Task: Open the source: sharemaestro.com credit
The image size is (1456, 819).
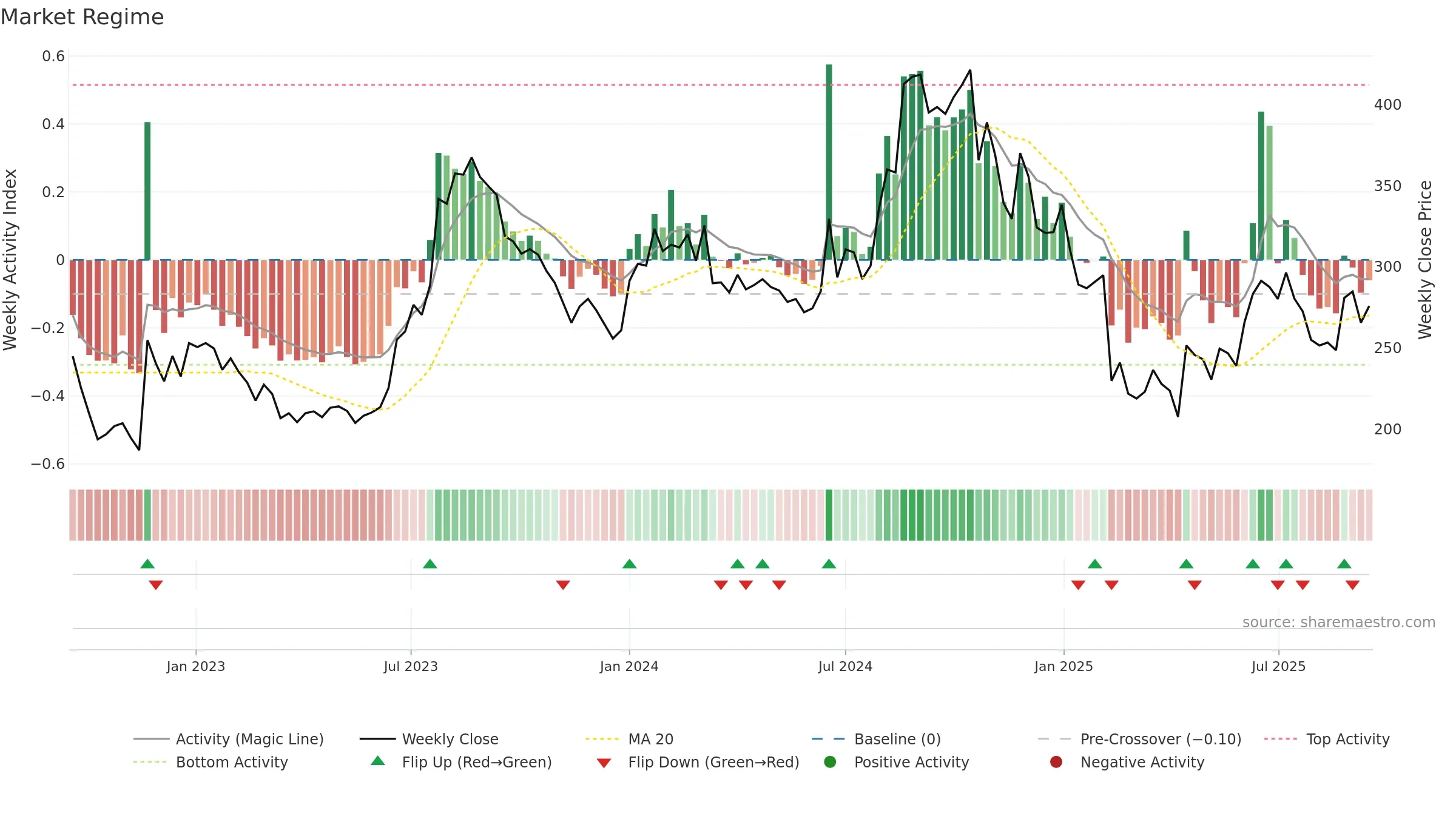Action: coord(1339,622)
